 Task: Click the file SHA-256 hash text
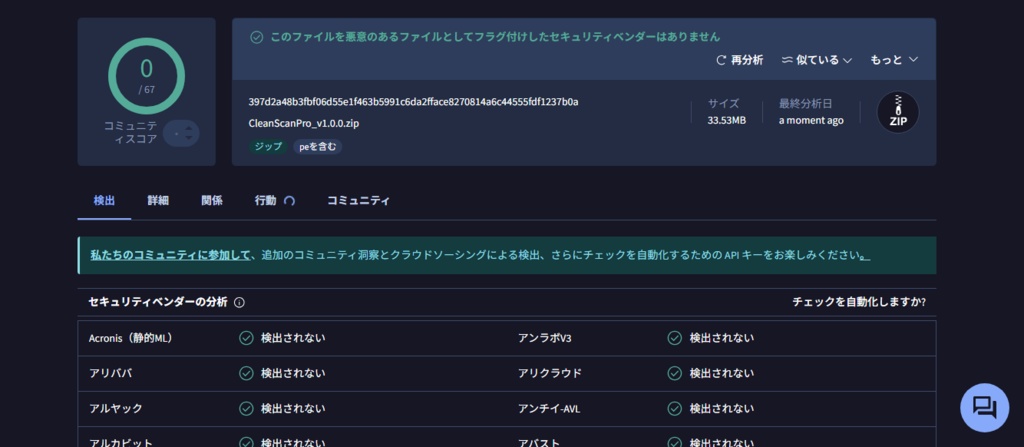(413, 102)
